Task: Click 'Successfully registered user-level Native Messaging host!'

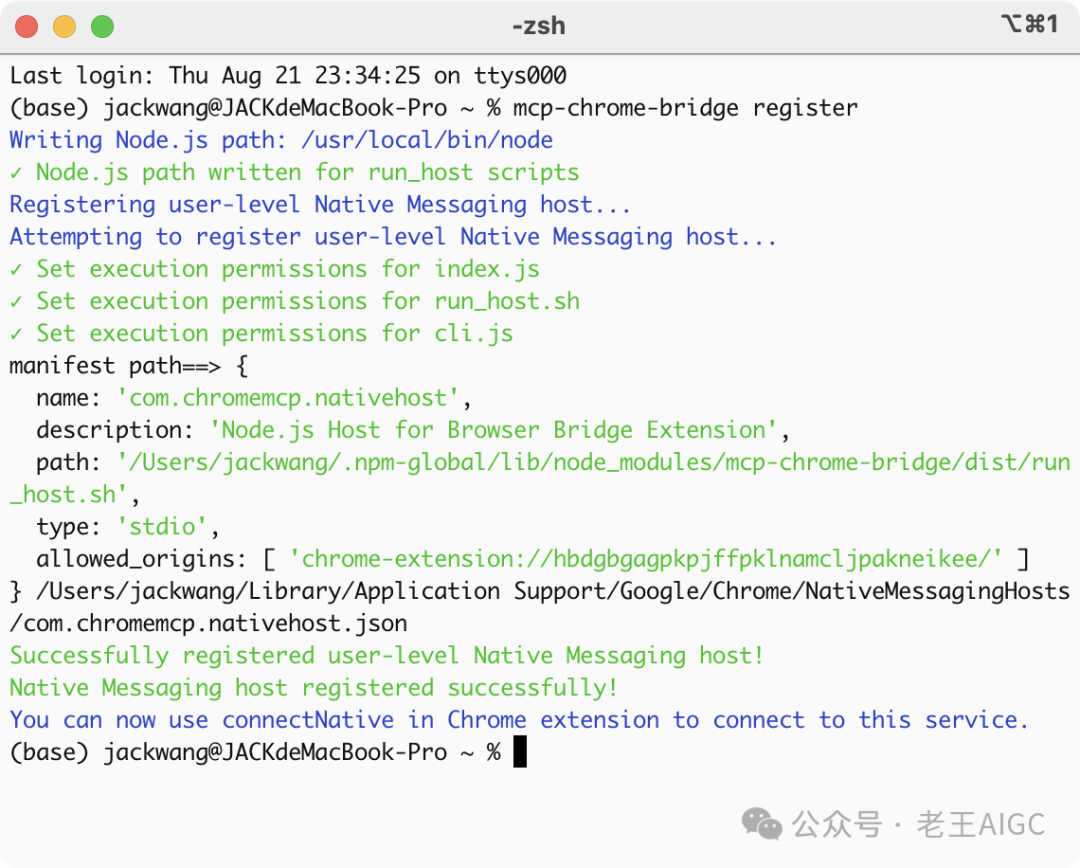Action: [386, 656]
